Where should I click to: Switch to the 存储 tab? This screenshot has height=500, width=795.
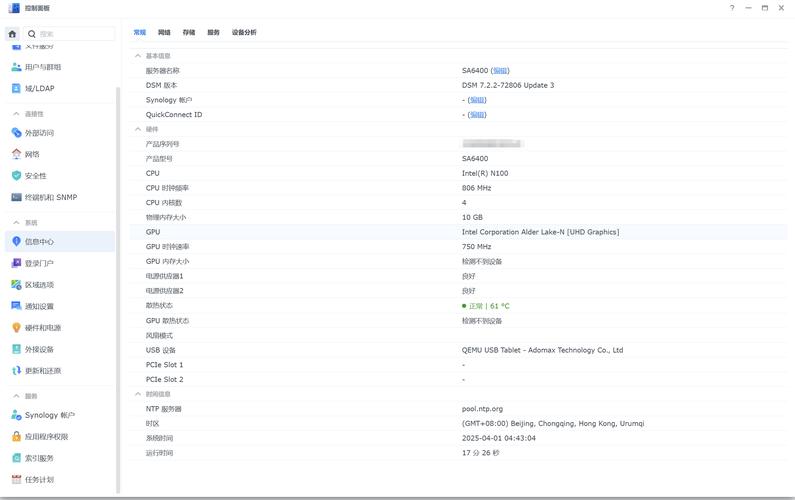click(x=189, y=32)
